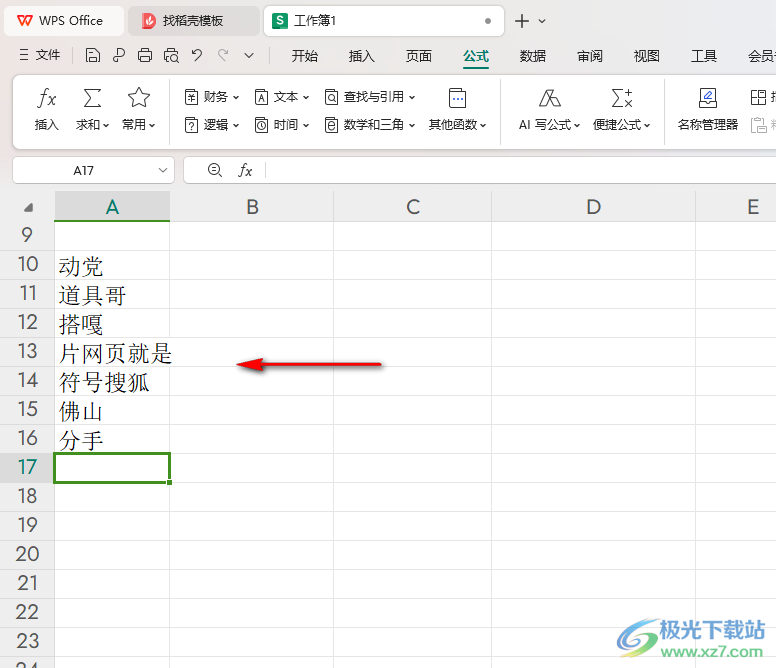
Task: Click the 求和 sigma icon
Action: tap(93, 98)
